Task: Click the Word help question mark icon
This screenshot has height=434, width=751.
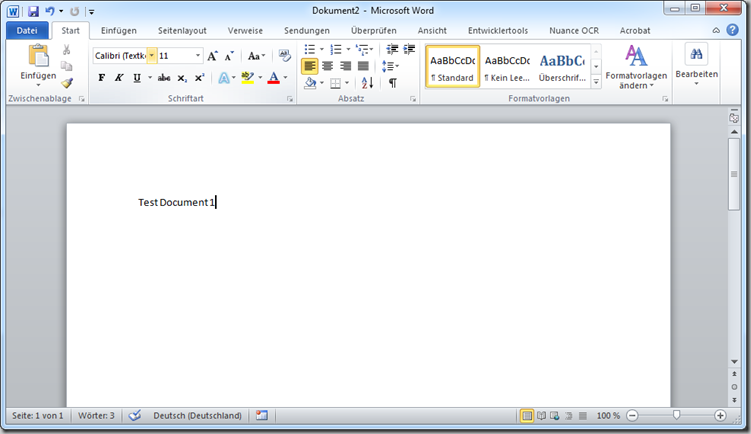Action: (732, 30)
